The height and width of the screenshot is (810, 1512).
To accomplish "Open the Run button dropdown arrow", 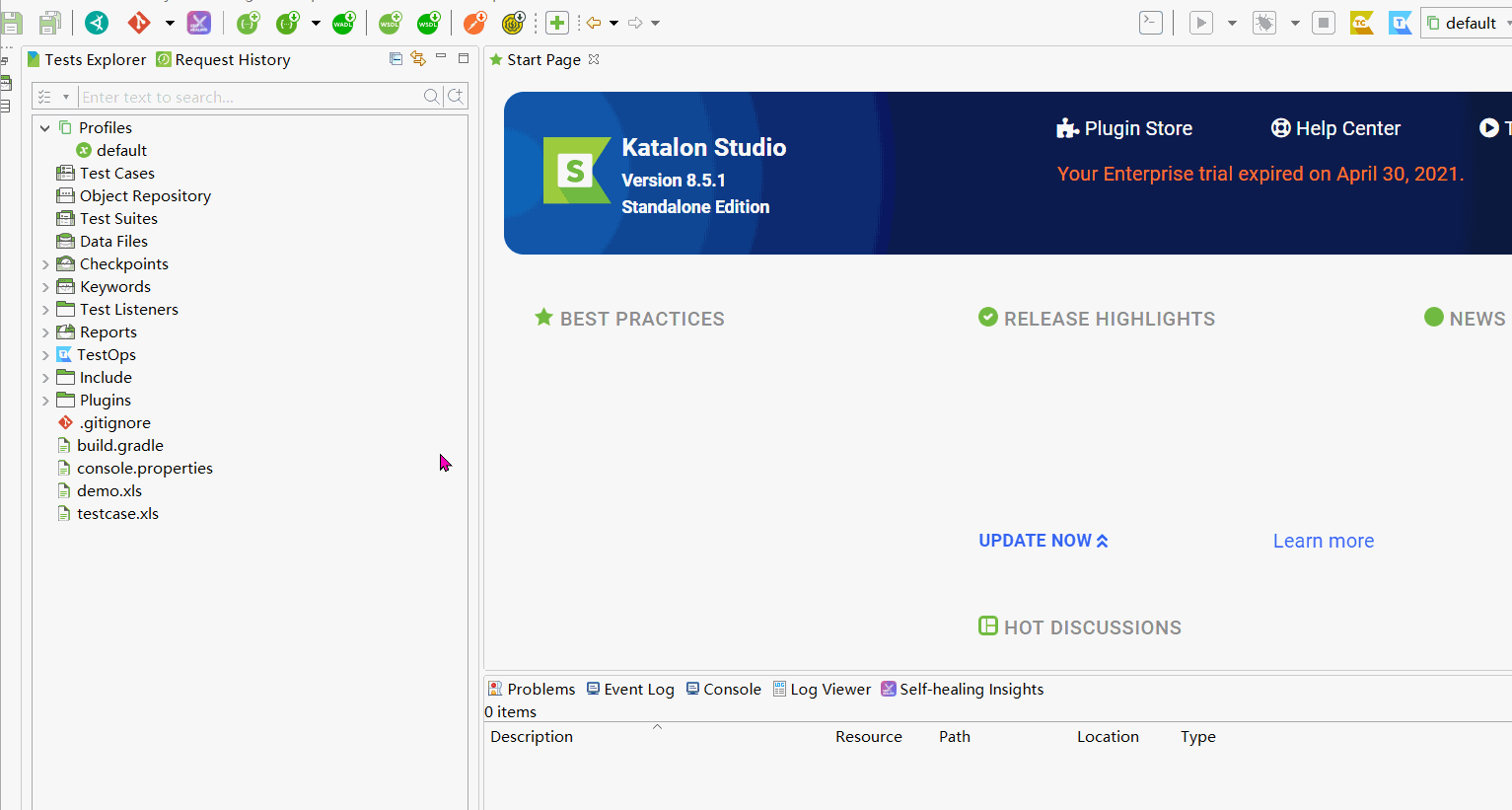I will (x=1232, y=23).
